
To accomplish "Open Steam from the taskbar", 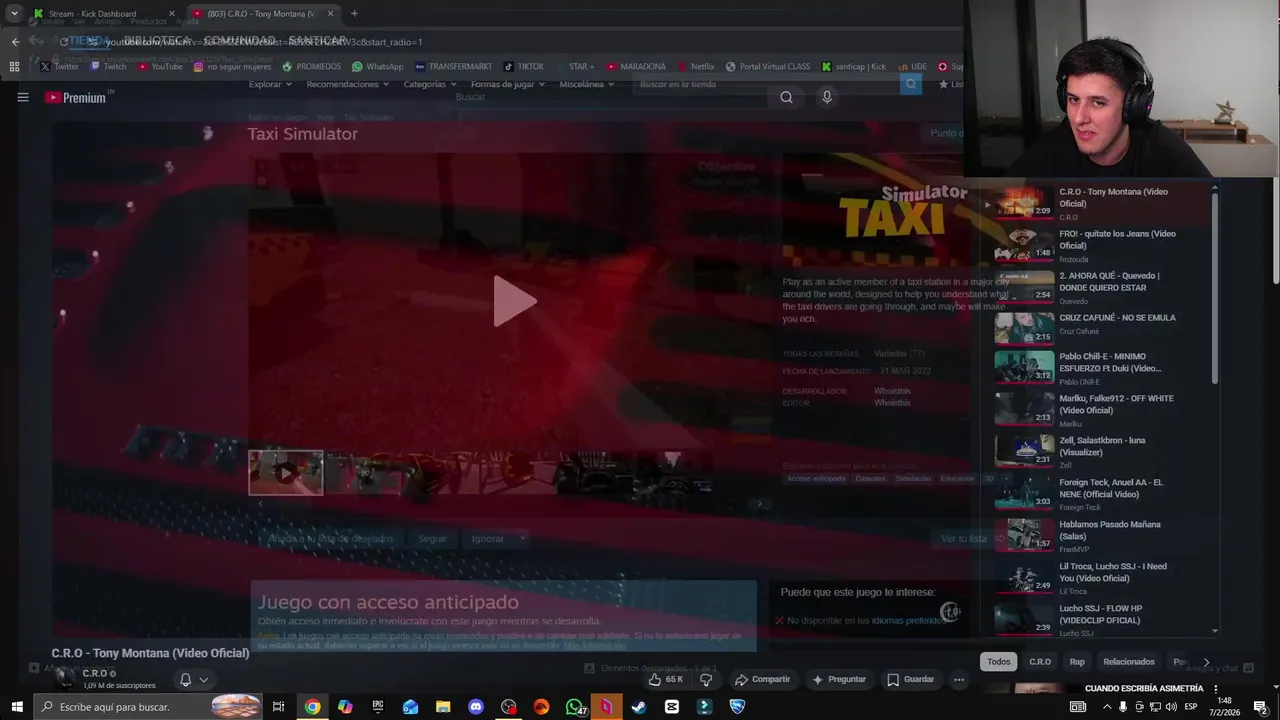I will tap(639, 707).
